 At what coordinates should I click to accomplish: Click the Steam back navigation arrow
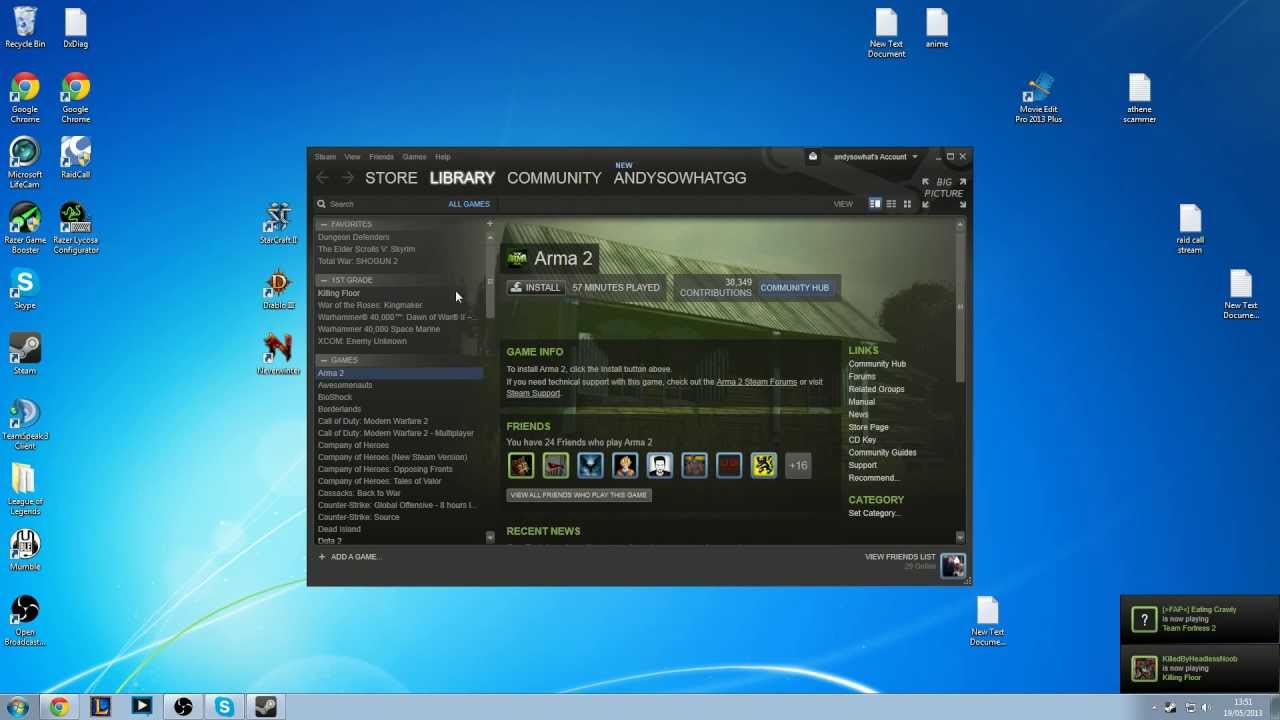pyautogui.click(x=322, y=178)
